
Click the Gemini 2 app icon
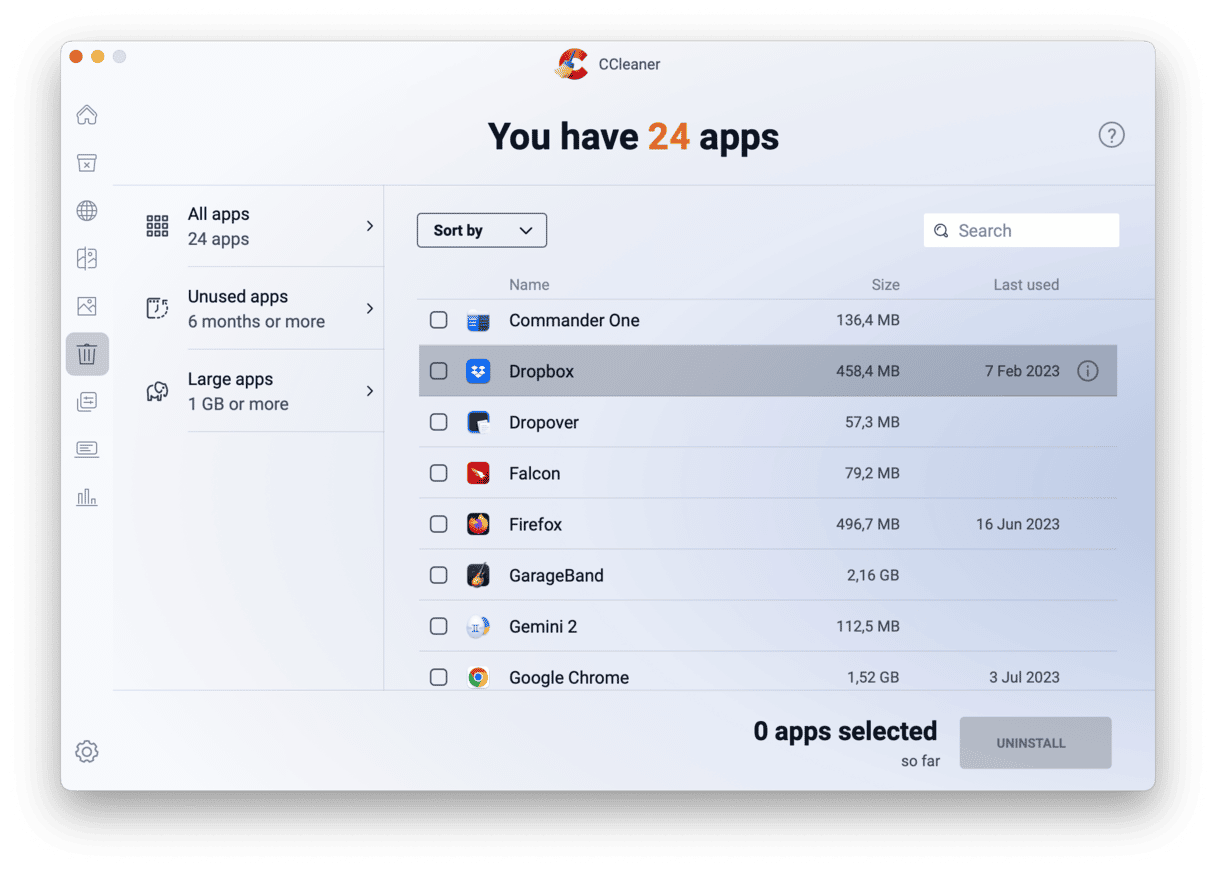(x=478, y=627)
